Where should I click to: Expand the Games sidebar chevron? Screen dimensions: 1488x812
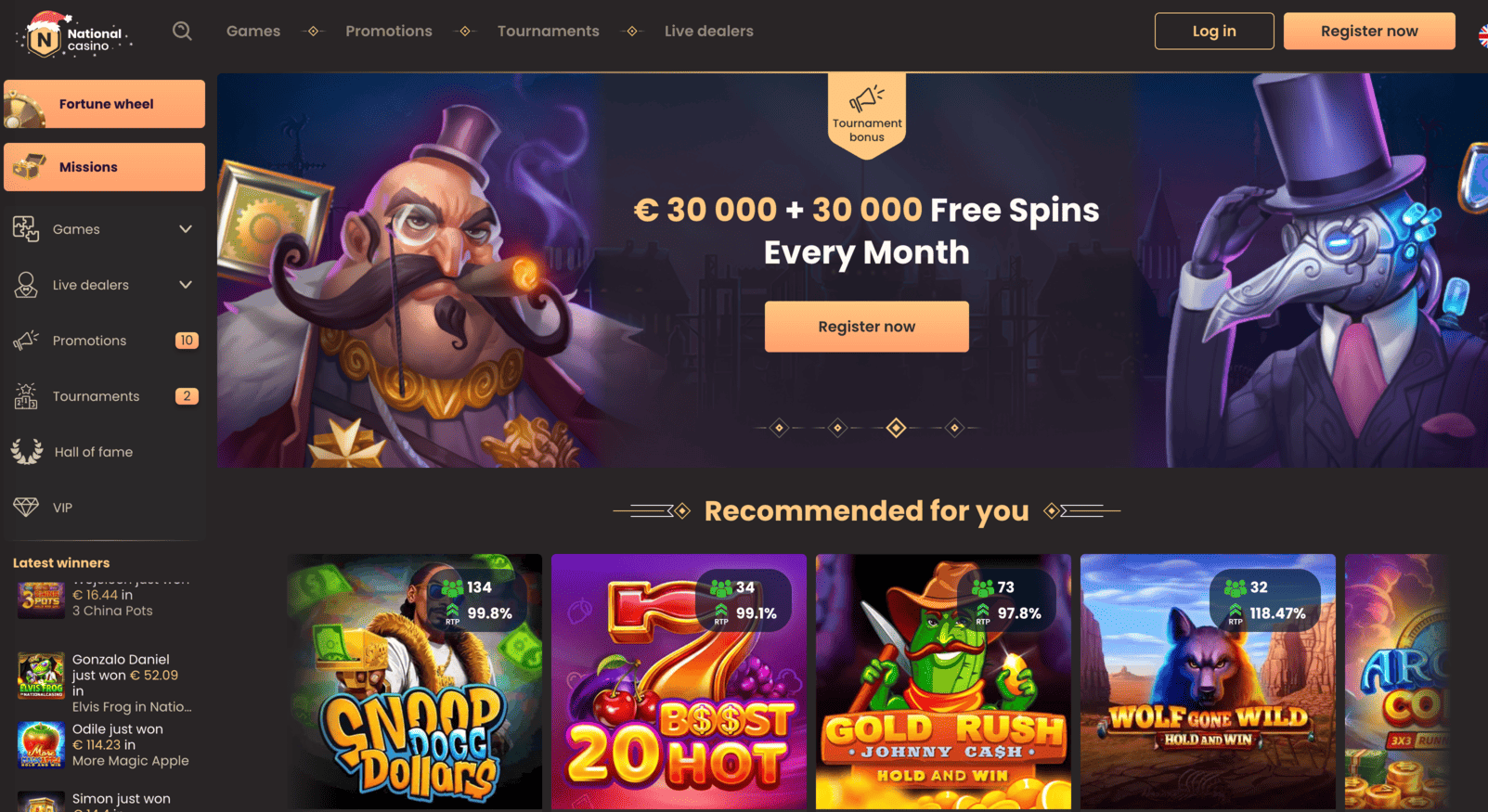pos(186,229)
